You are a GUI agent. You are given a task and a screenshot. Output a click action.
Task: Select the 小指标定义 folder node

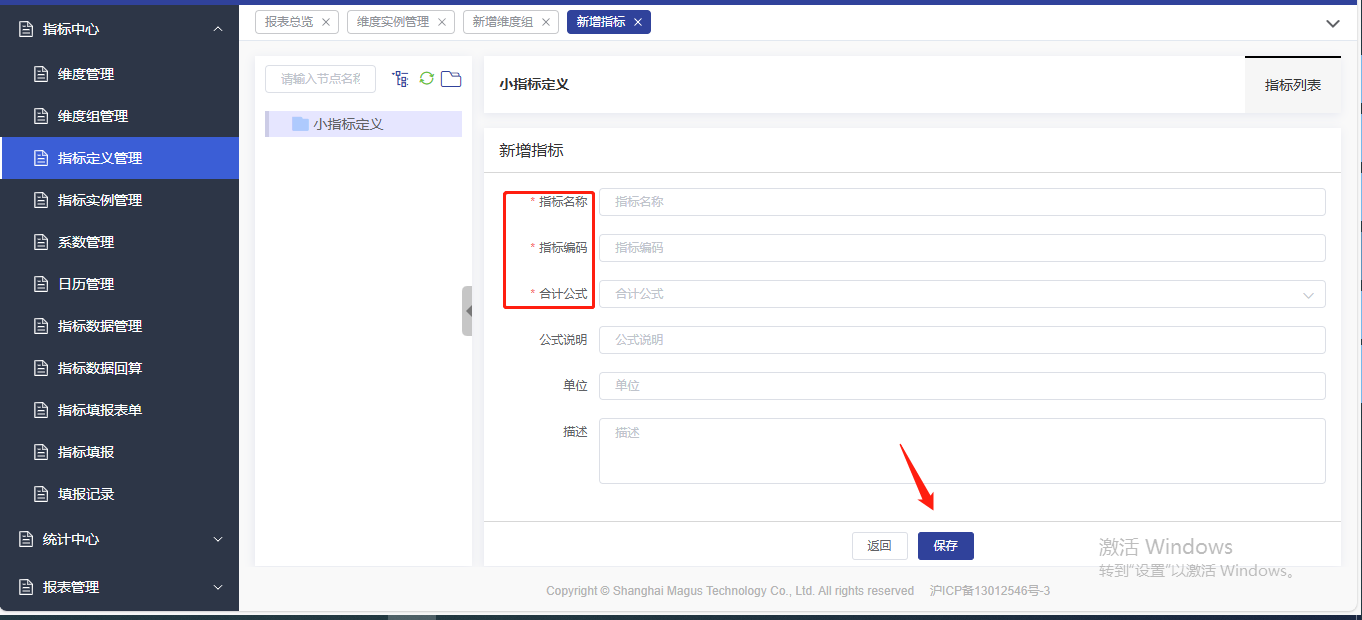pos(348,124)
